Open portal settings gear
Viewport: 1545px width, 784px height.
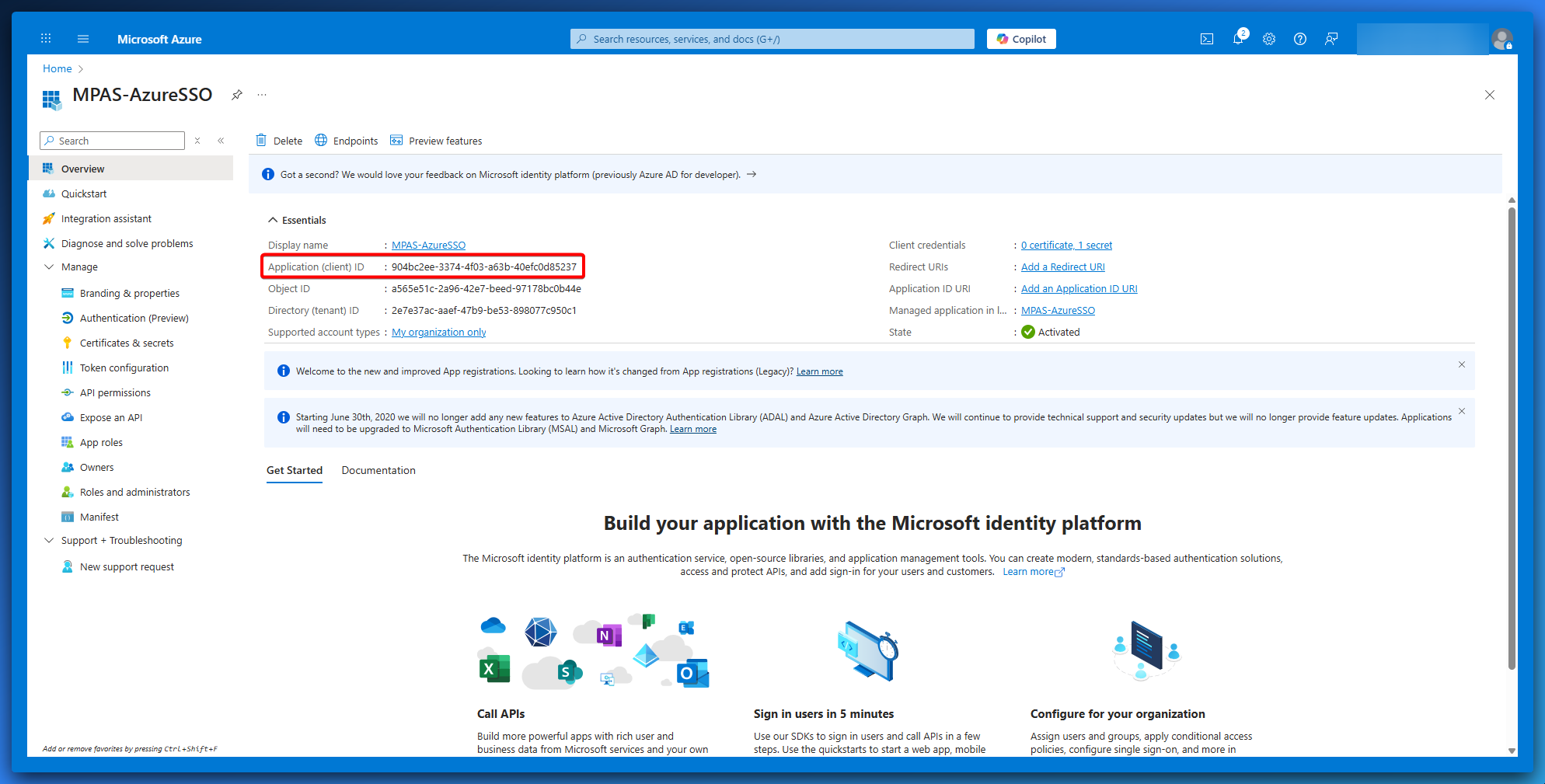click(1269, 39)
